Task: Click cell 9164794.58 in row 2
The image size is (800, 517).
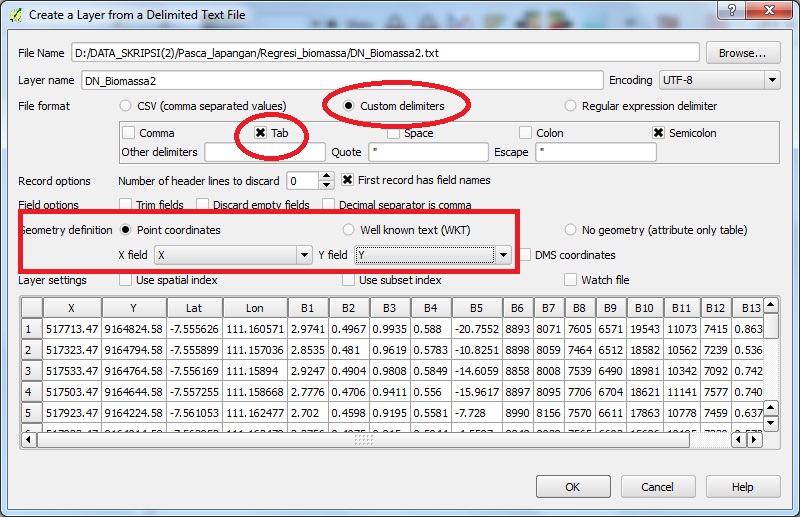Action: click(134, 350)
